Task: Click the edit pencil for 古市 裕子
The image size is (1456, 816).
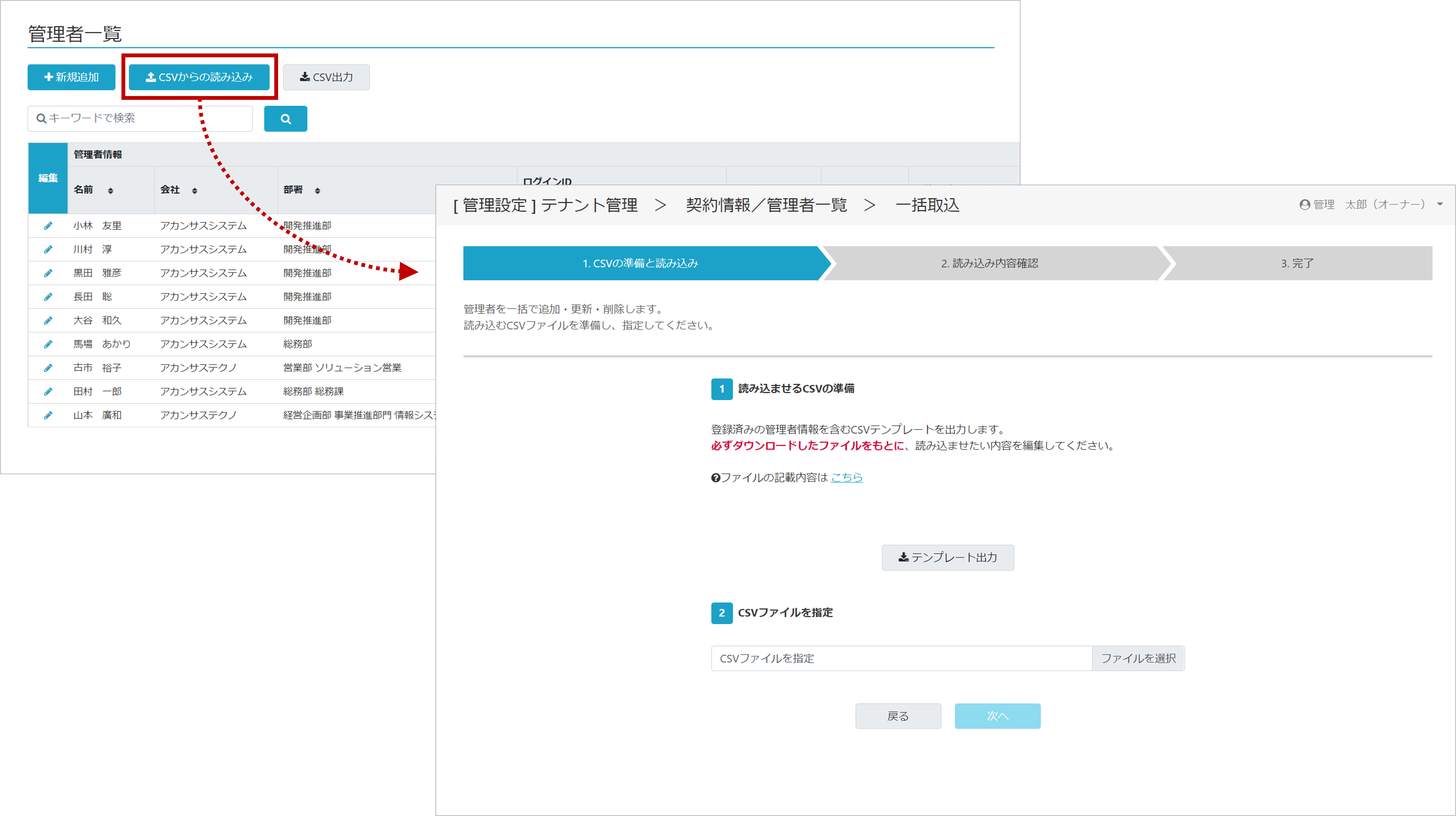Action: pyautogui.click(x=48, y=368)
